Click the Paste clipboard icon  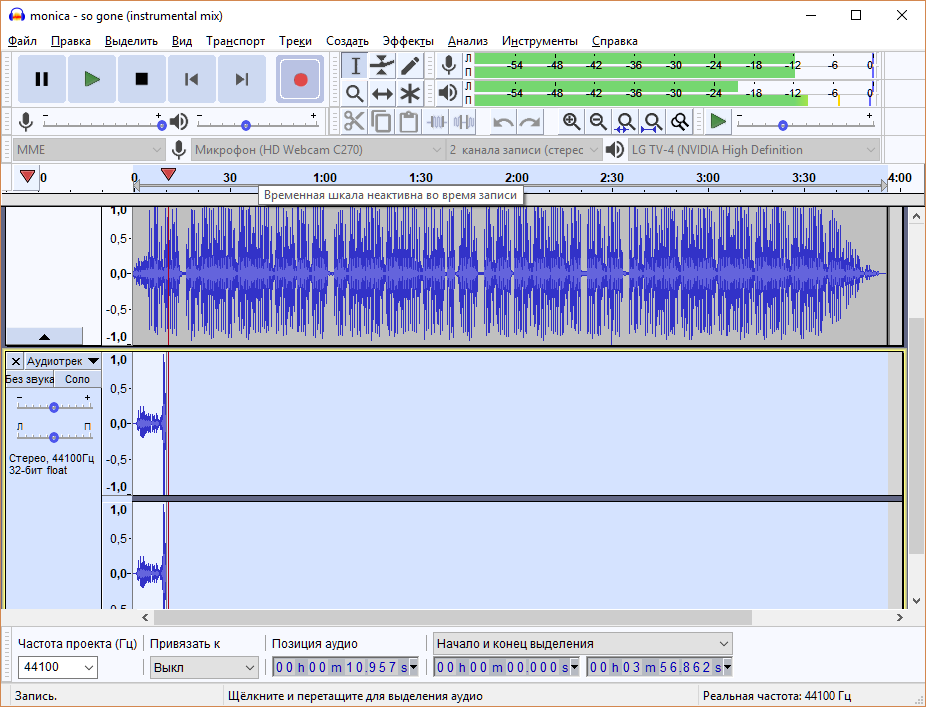(409, 122)
